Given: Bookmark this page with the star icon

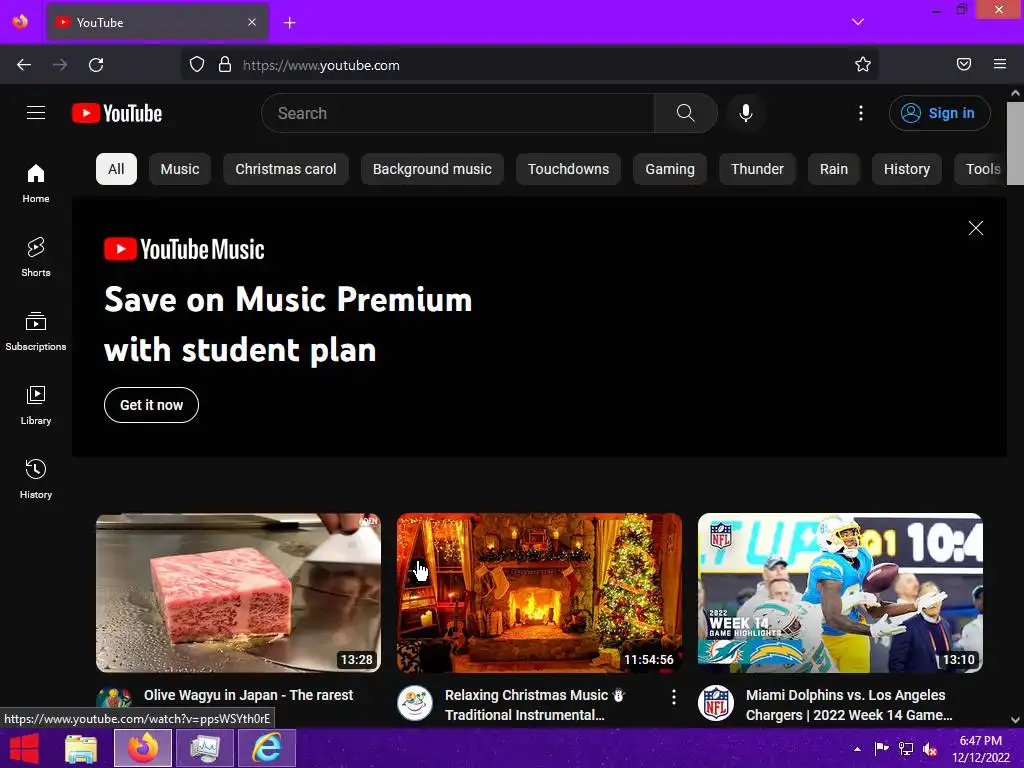Looking at the screenshot, I should [863, 64].
